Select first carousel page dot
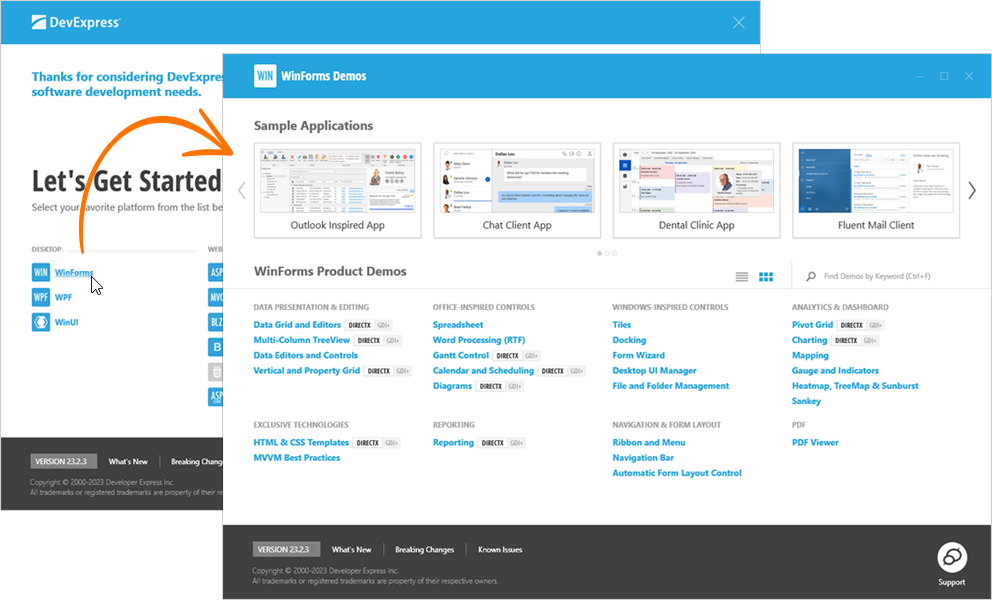The width and height of the screenshot is (992, 600). click(599, 253)
